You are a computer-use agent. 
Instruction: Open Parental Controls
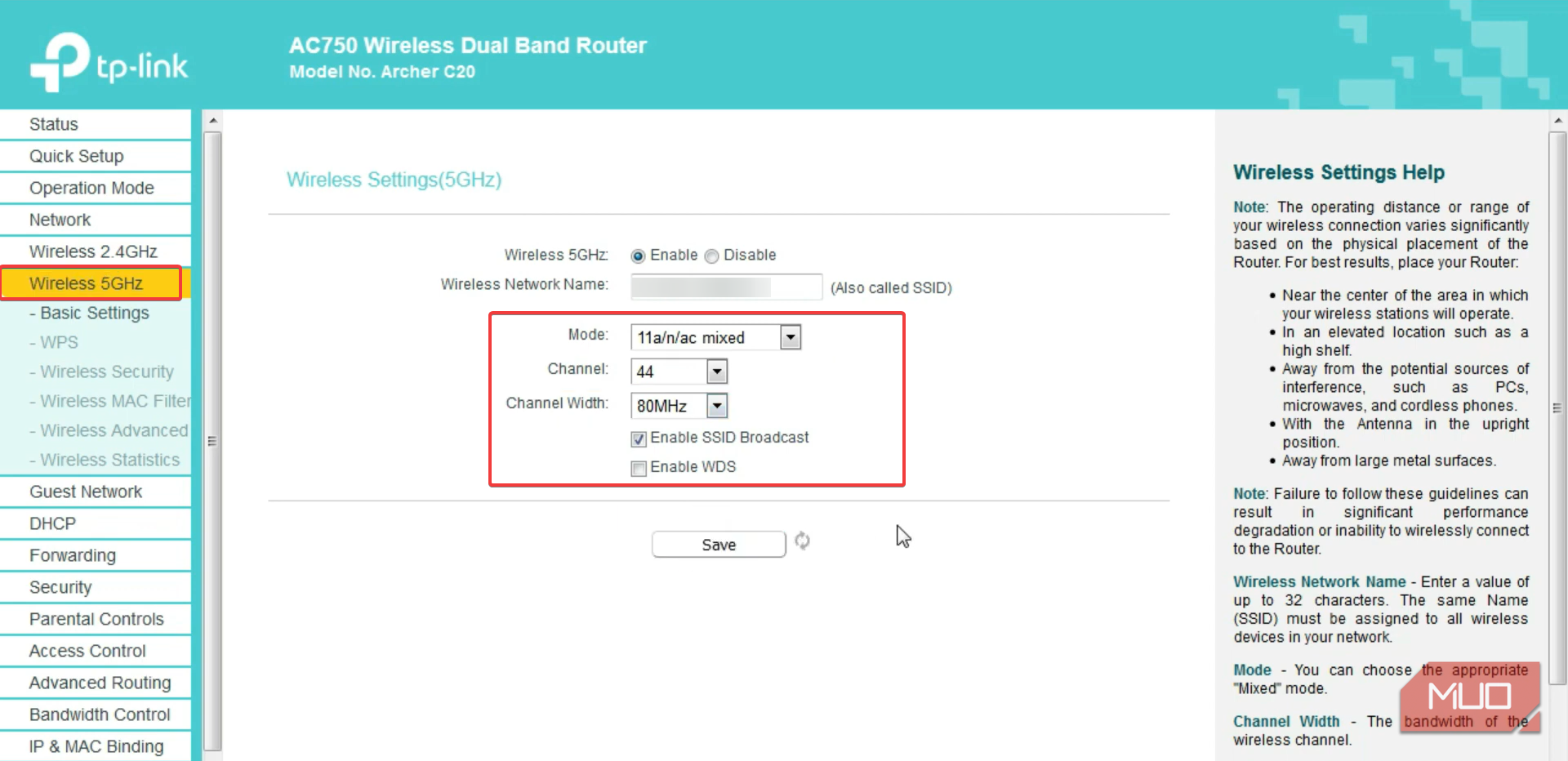pos(96,619)
